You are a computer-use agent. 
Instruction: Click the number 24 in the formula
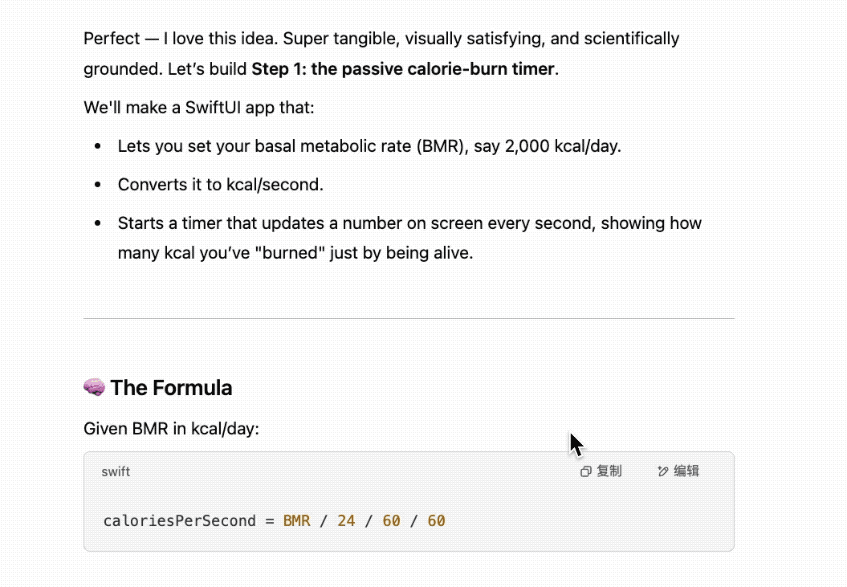pos(346,521)
